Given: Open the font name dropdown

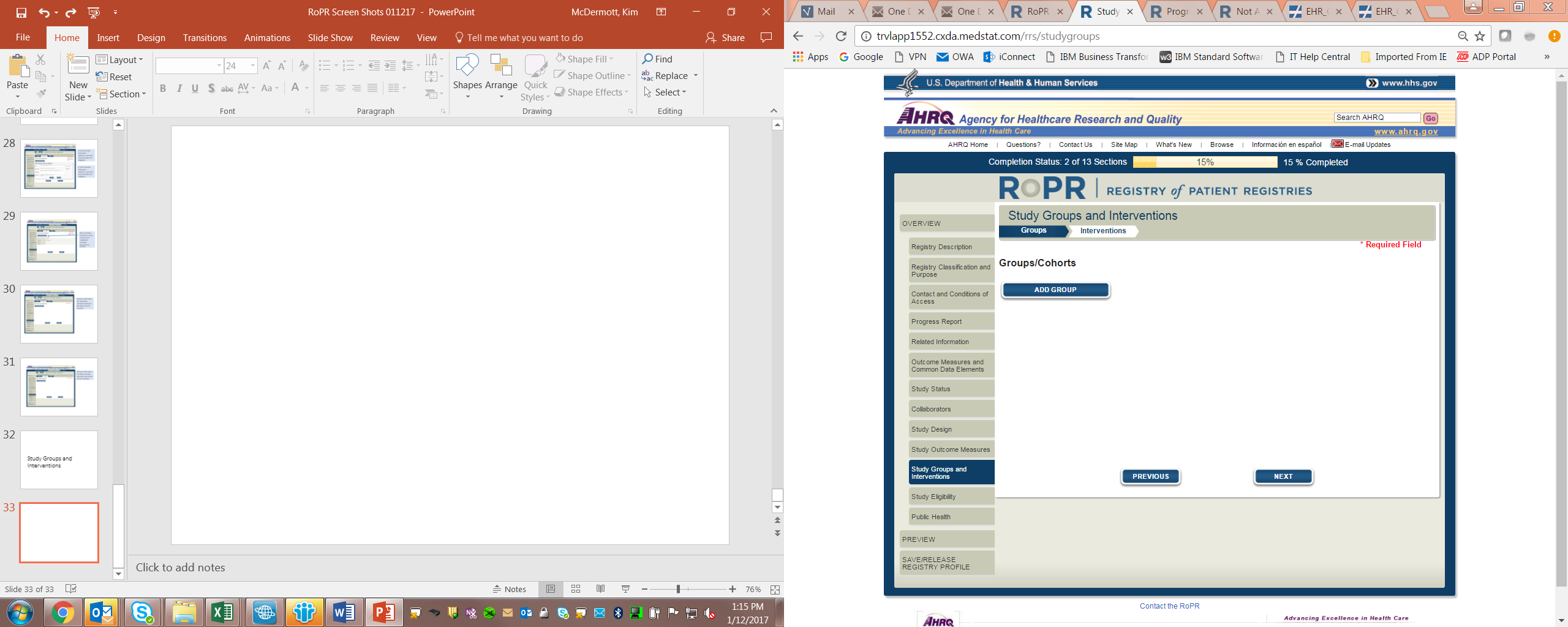Looking at the screenshot, I should (x=219, y=66).
